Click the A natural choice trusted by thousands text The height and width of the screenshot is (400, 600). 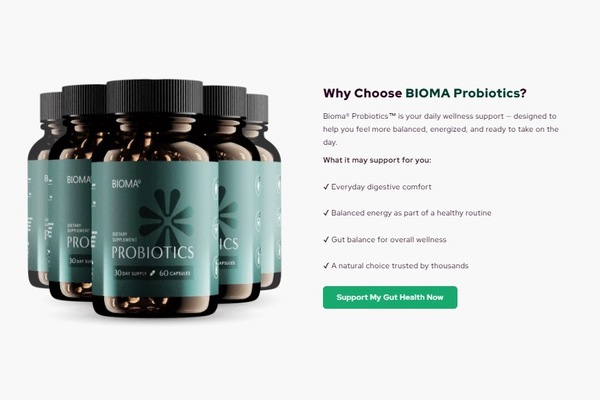click(x=399, y=266)
